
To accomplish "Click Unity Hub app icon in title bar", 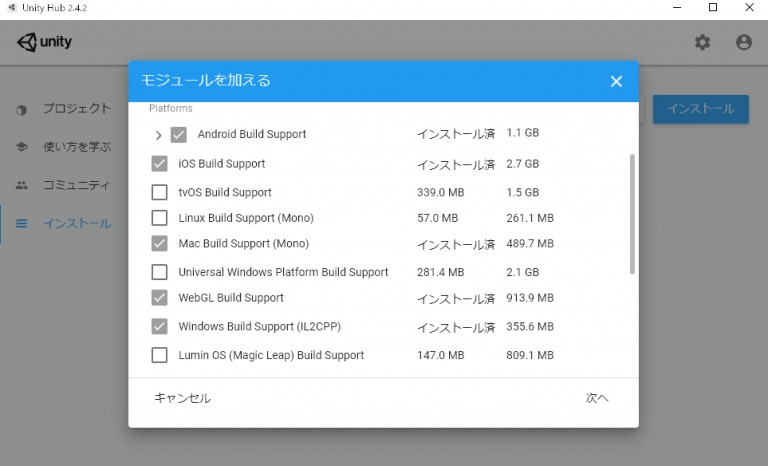I will [x=12, y=7].
